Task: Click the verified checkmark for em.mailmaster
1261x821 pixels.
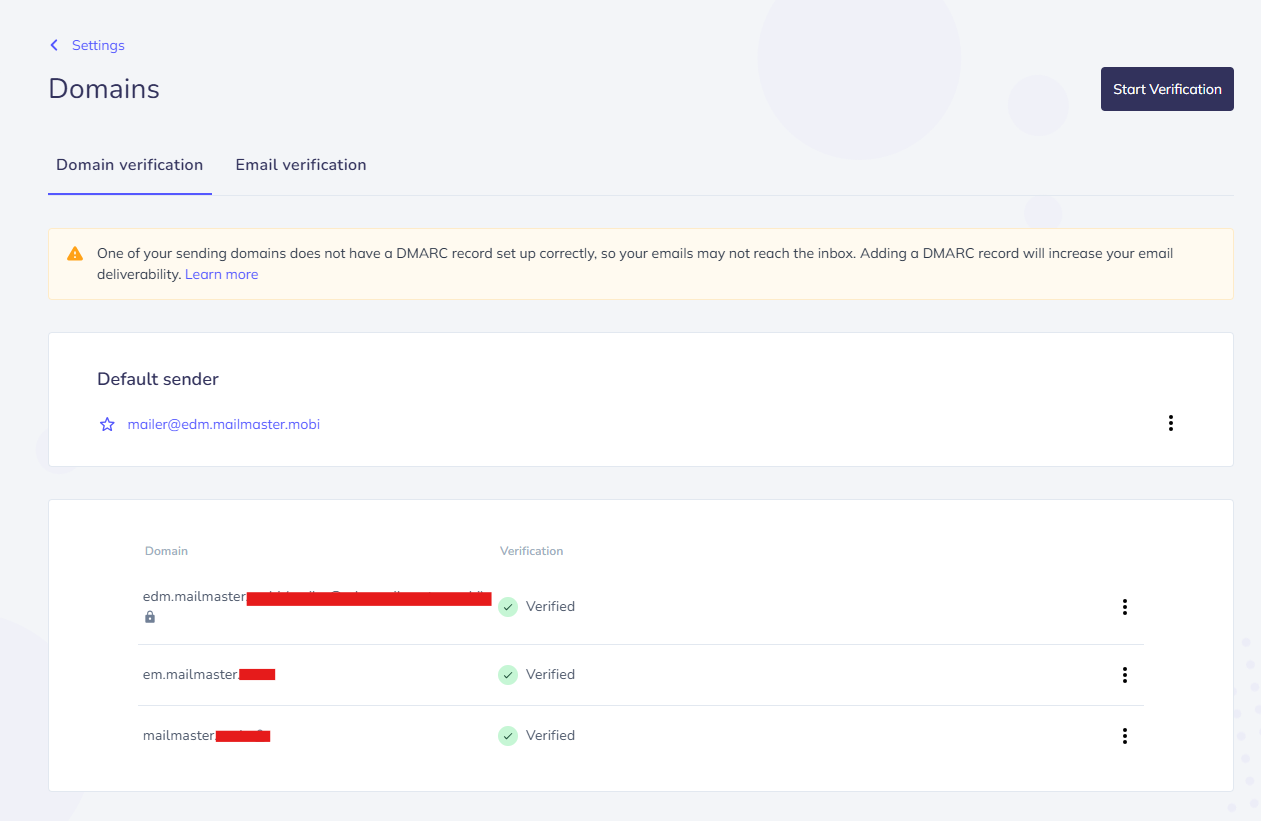Action: point(508,675)
